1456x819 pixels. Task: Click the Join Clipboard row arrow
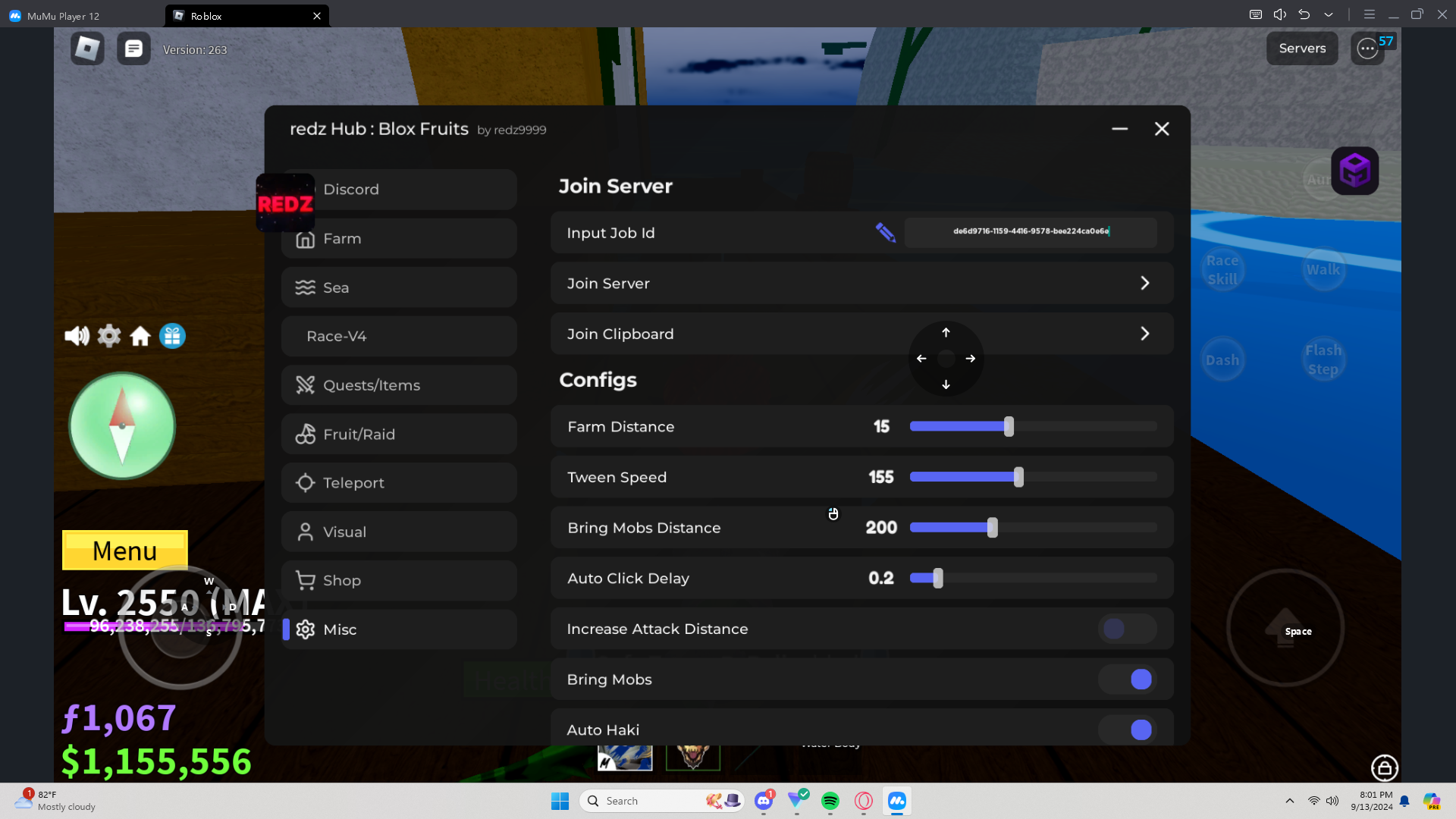tap(1145, 334)
